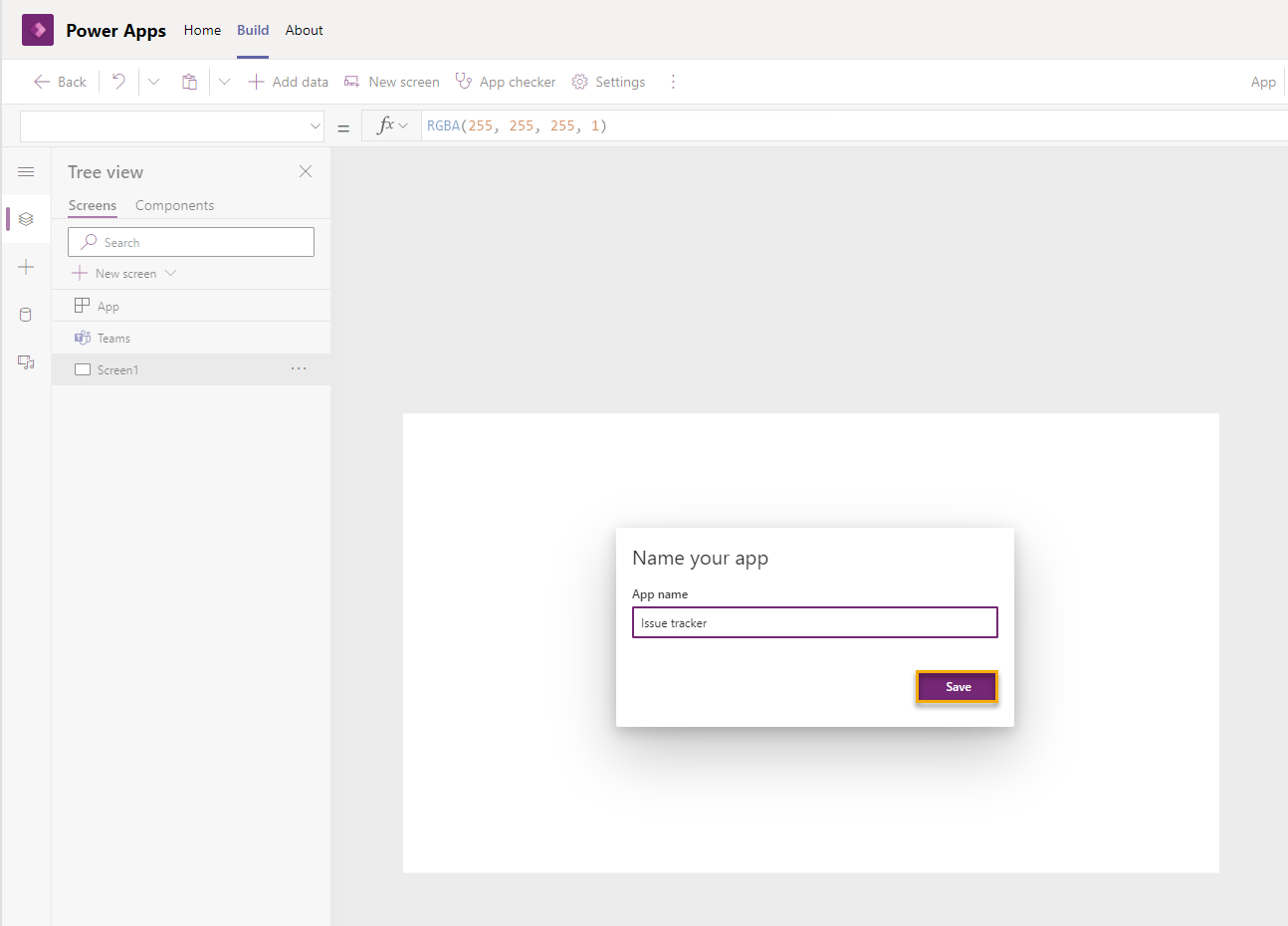Select the Components tab in Tree view

[174, 205]
